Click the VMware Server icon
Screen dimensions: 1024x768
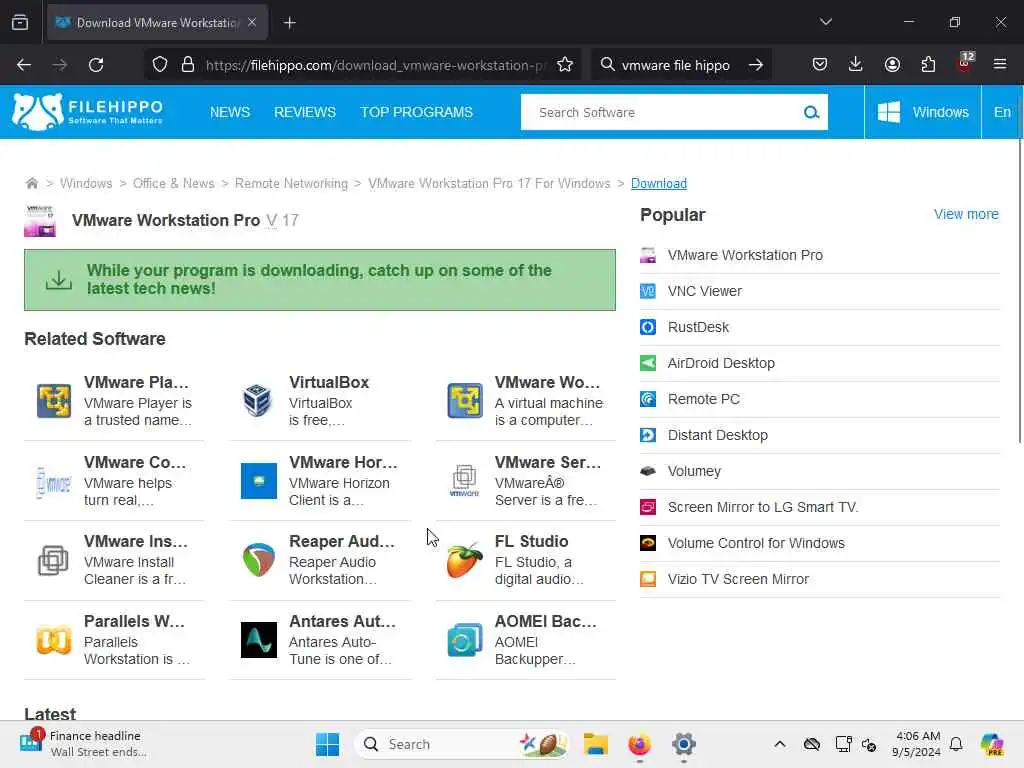[464, 481]
